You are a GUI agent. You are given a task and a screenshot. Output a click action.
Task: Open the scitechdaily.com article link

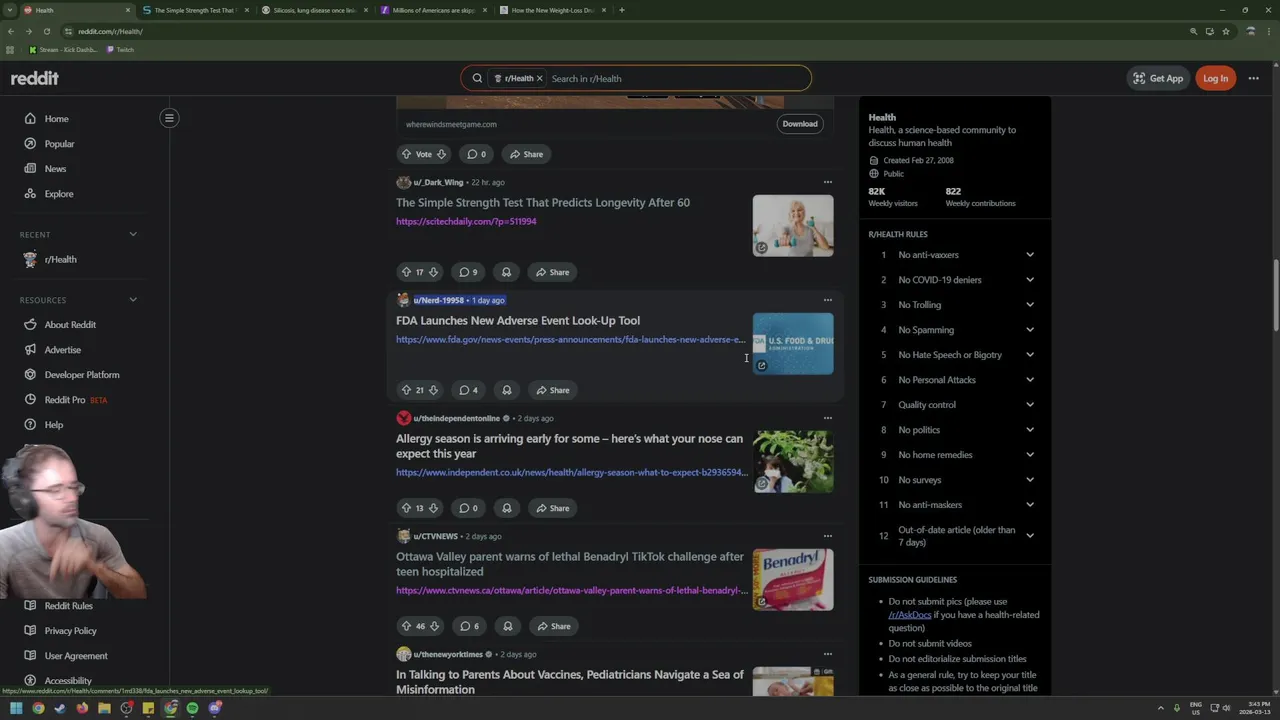pyautogui.click(x=466, y=221)
